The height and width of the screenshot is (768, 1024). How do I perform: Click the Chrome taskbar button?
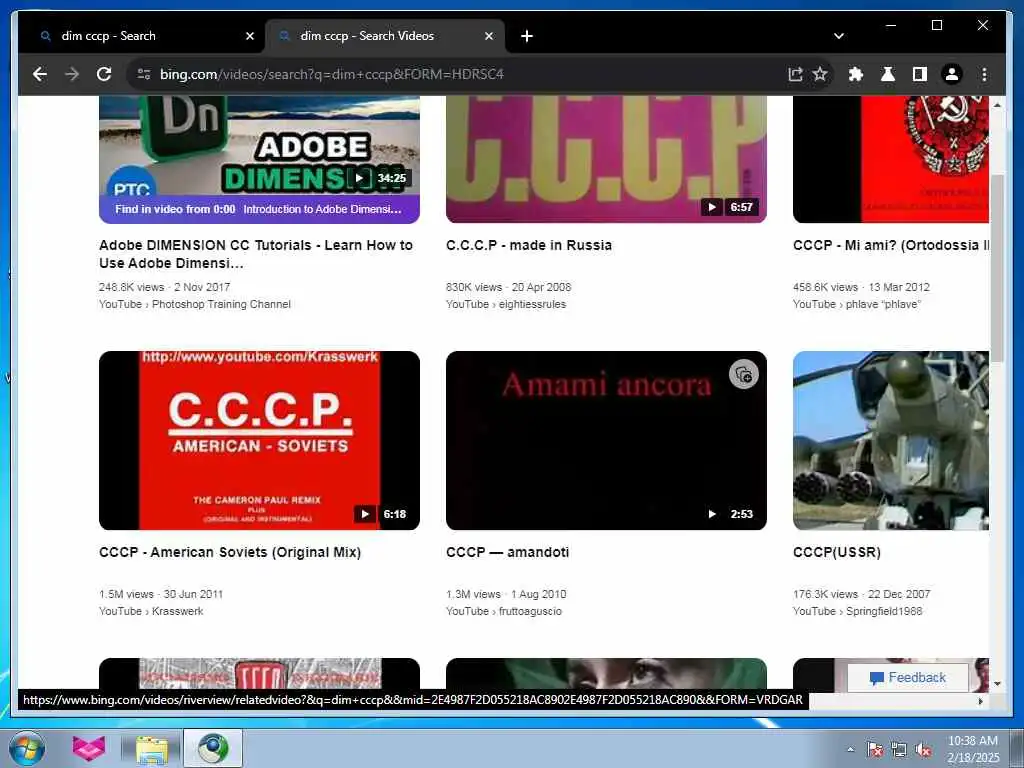pyautogui.click(x=213, y=748)
